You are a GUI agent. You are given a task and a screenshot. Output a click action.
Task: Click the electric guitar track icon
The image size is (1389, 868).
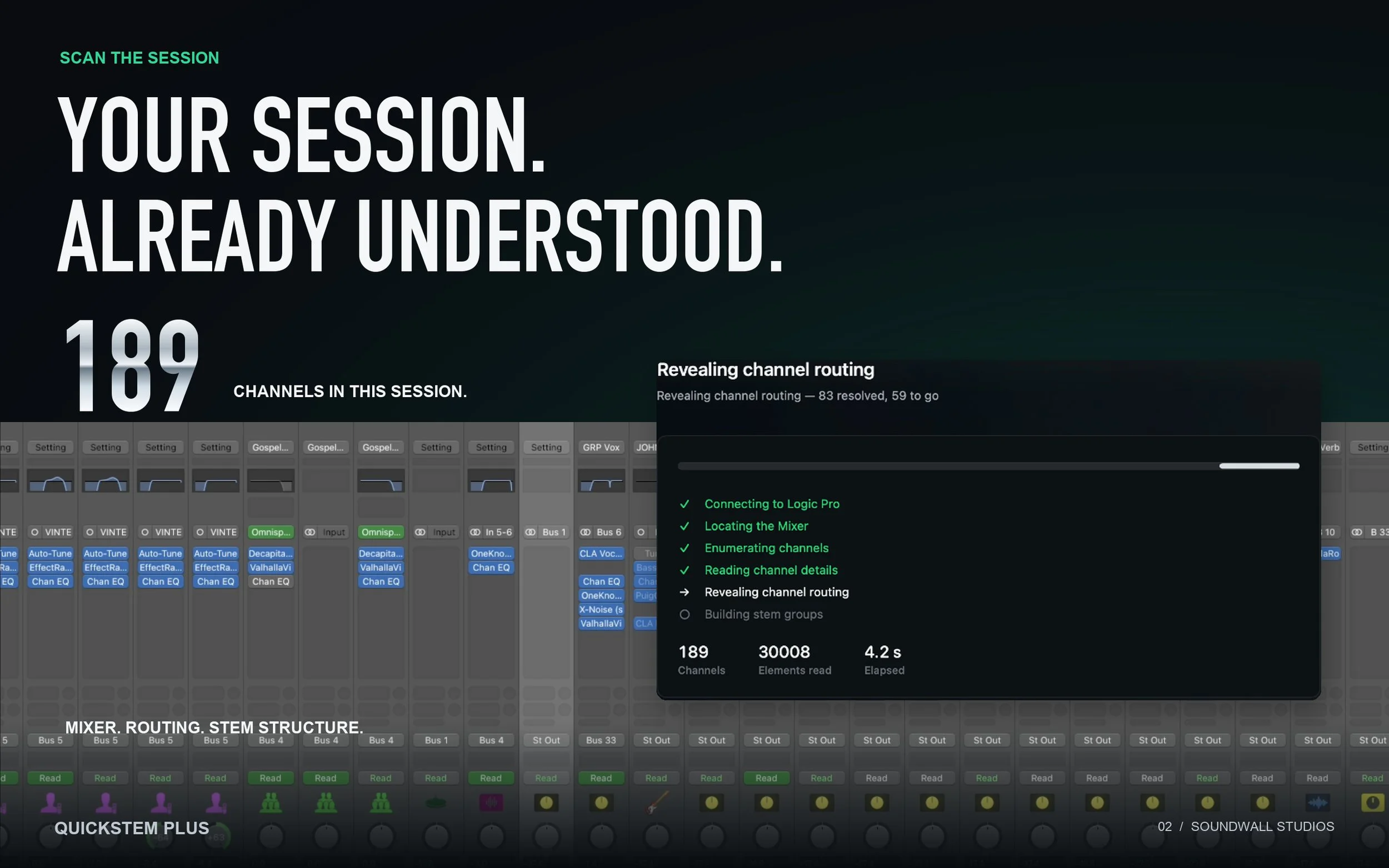pyautogui.click(x=656, y=802)
